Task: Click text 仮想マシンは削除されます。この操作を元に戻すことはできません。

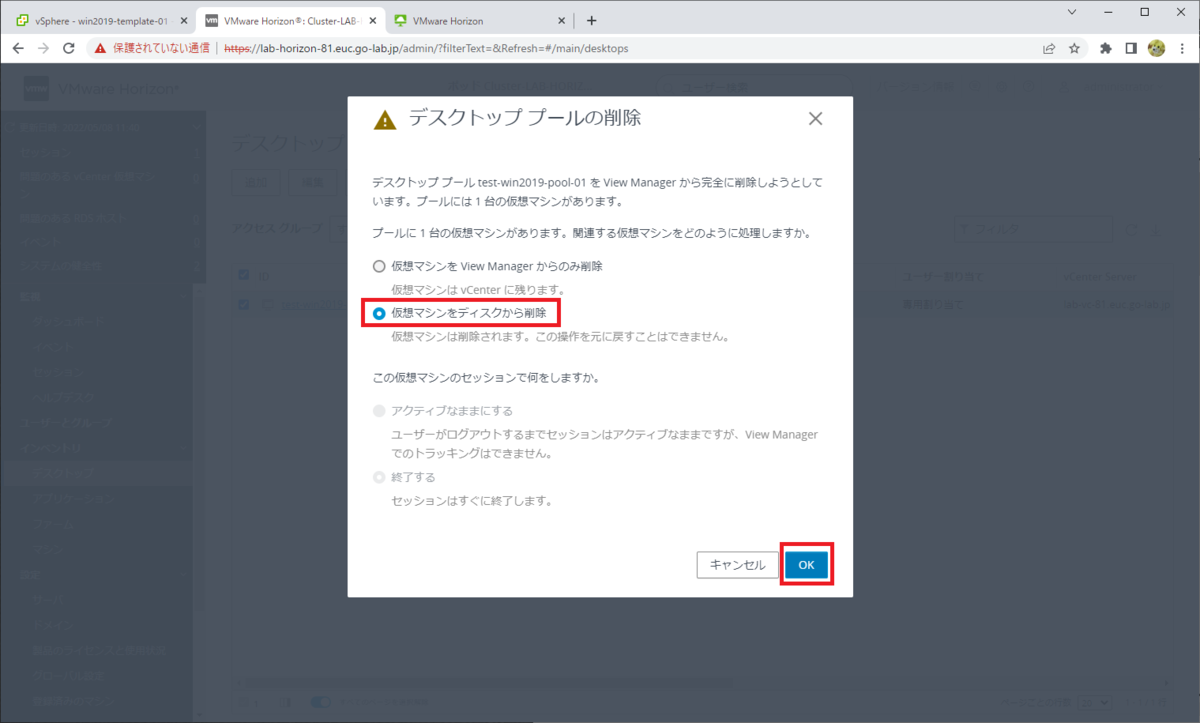Action: pos(560,336)
